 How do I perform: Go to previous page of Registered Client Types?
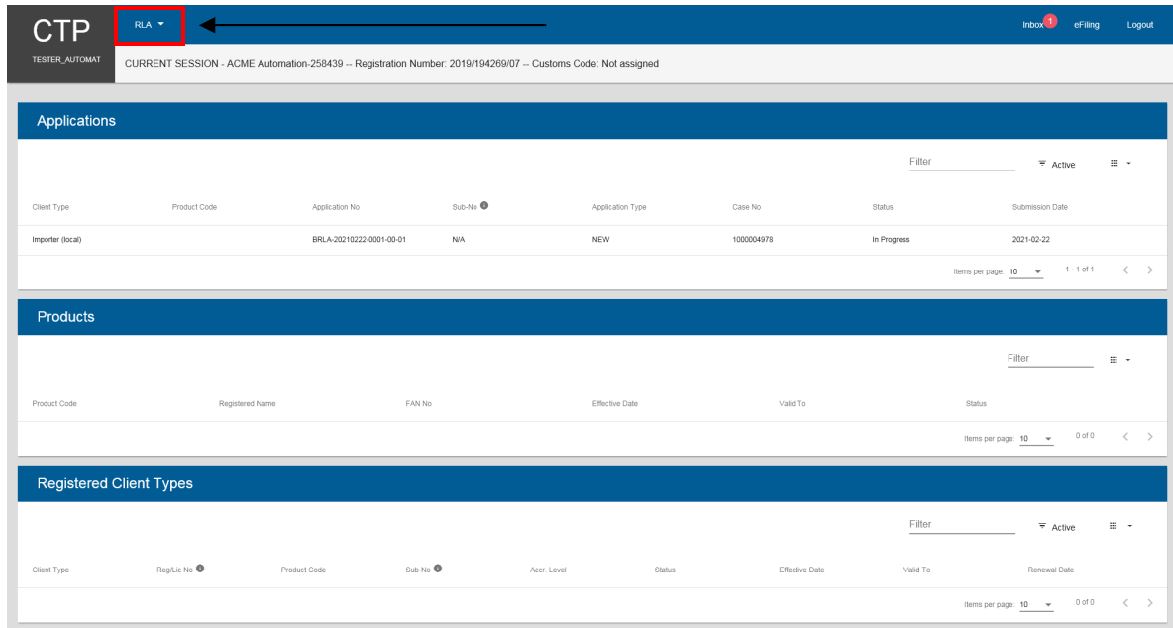(x=1125, y=603)
